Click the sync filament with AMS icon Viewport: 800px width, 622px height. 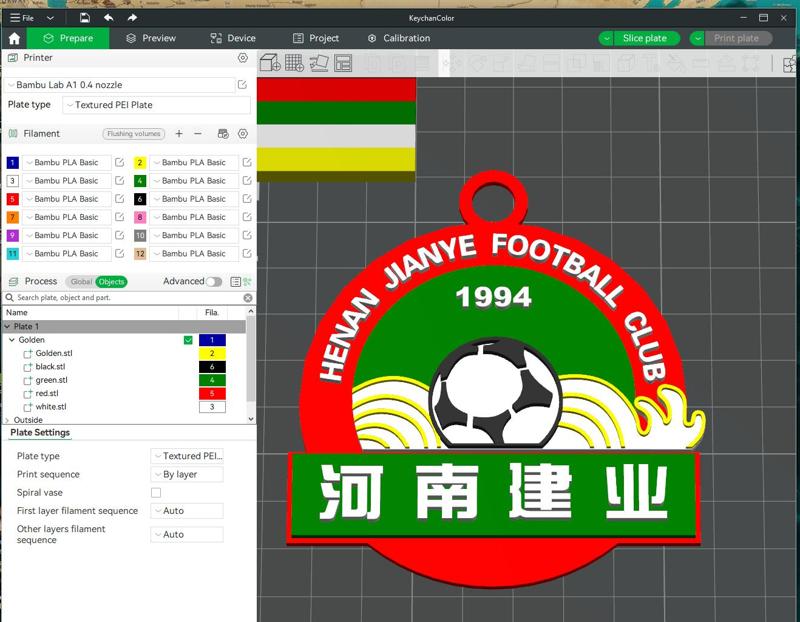click(222, 134)
